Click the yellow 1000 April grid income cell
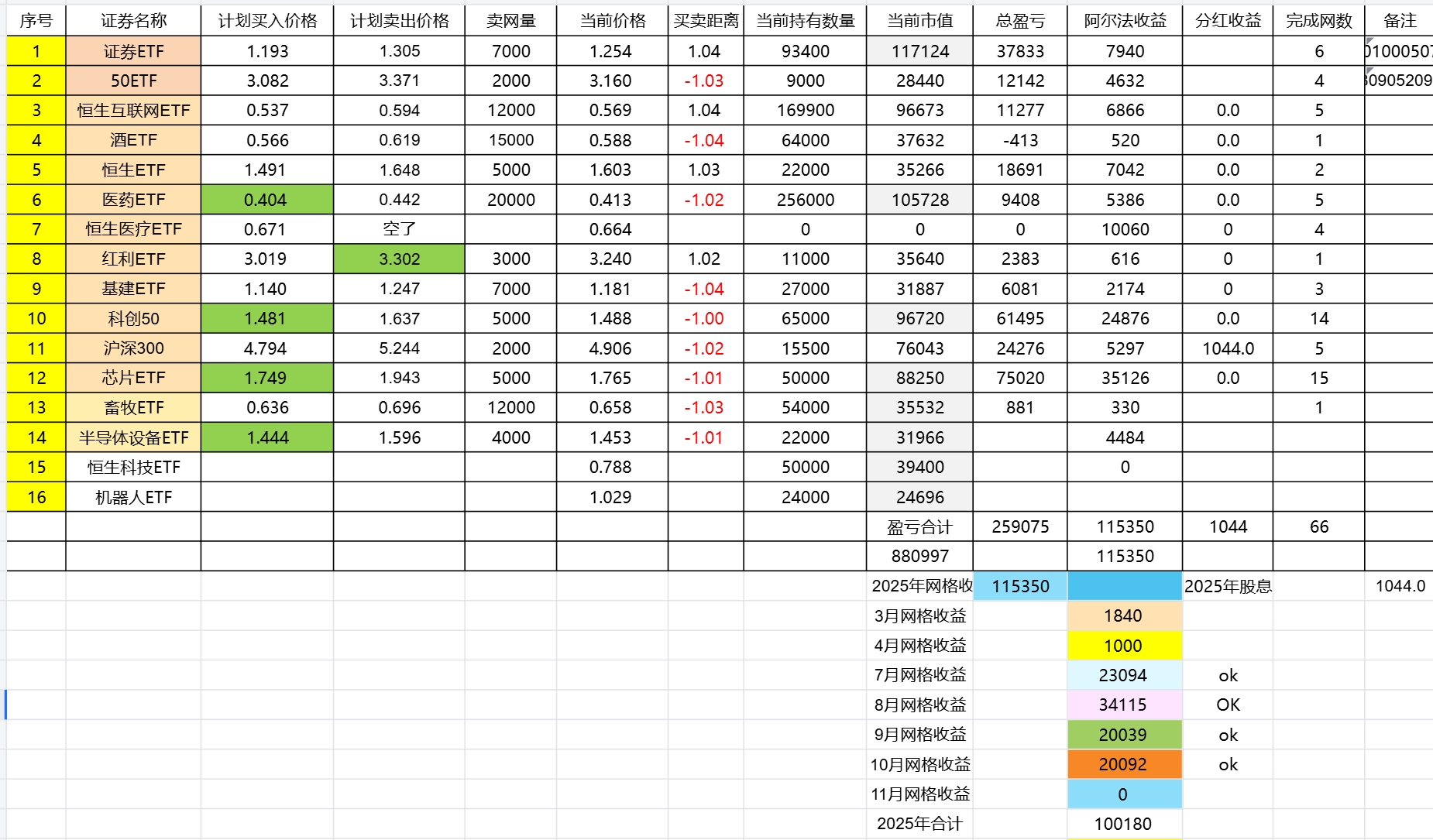Viewport: 1433px width, 840px height. point(1124,646)
